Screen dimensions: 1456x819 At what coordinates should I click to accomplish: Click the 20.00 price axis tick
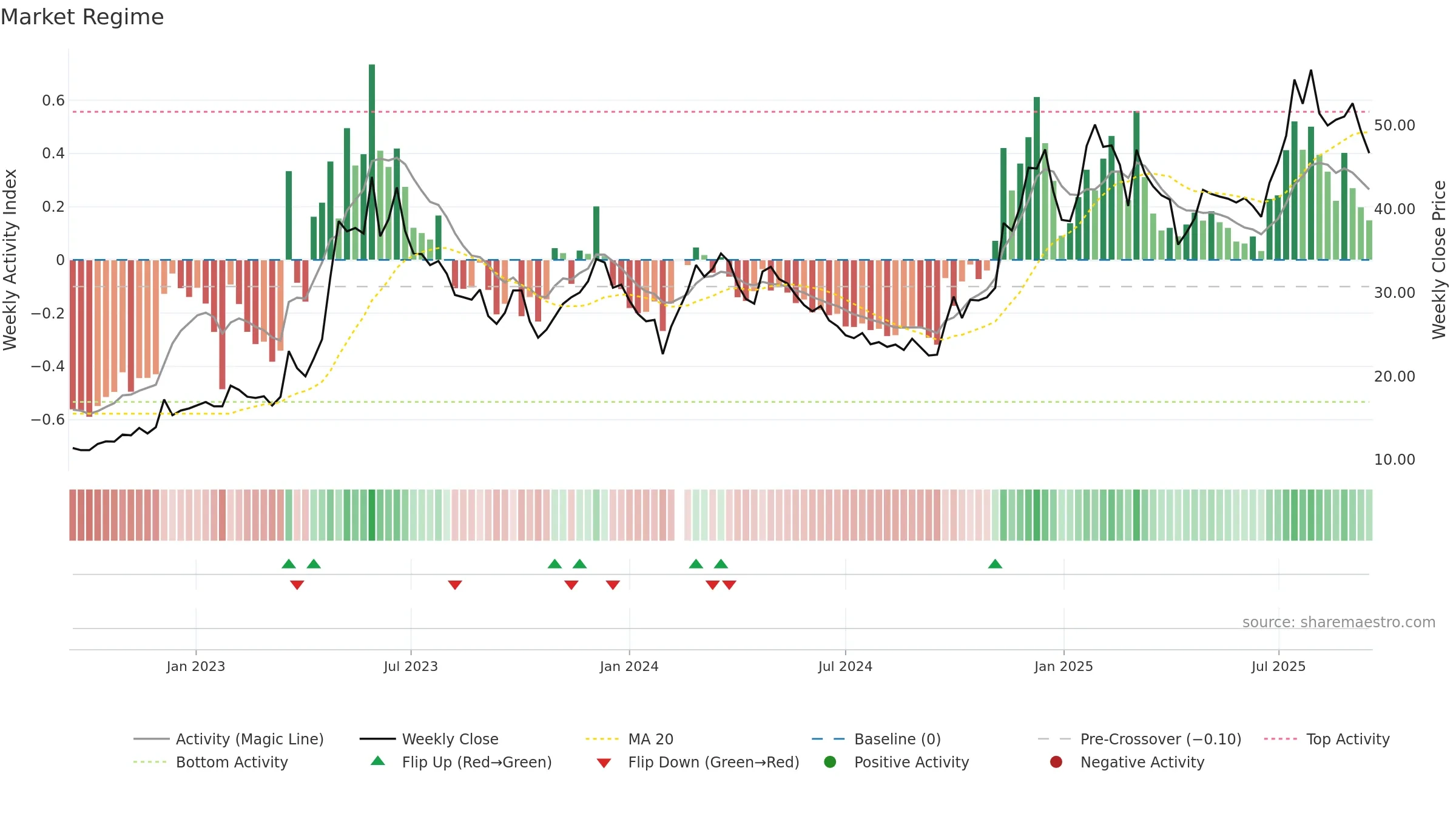tap(1394, 376)
